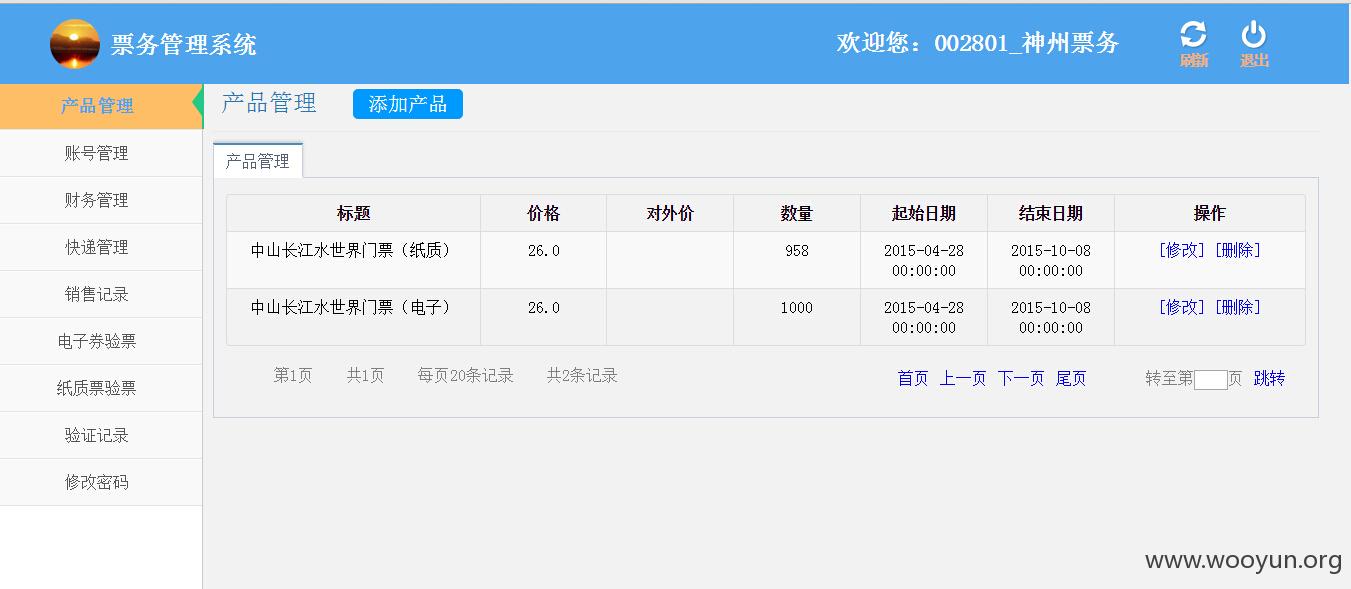Image resolution: width=1351 pixels, height=589 pixels.
Task: Go to first page via 首页
Action: click(x=913, y=378)
